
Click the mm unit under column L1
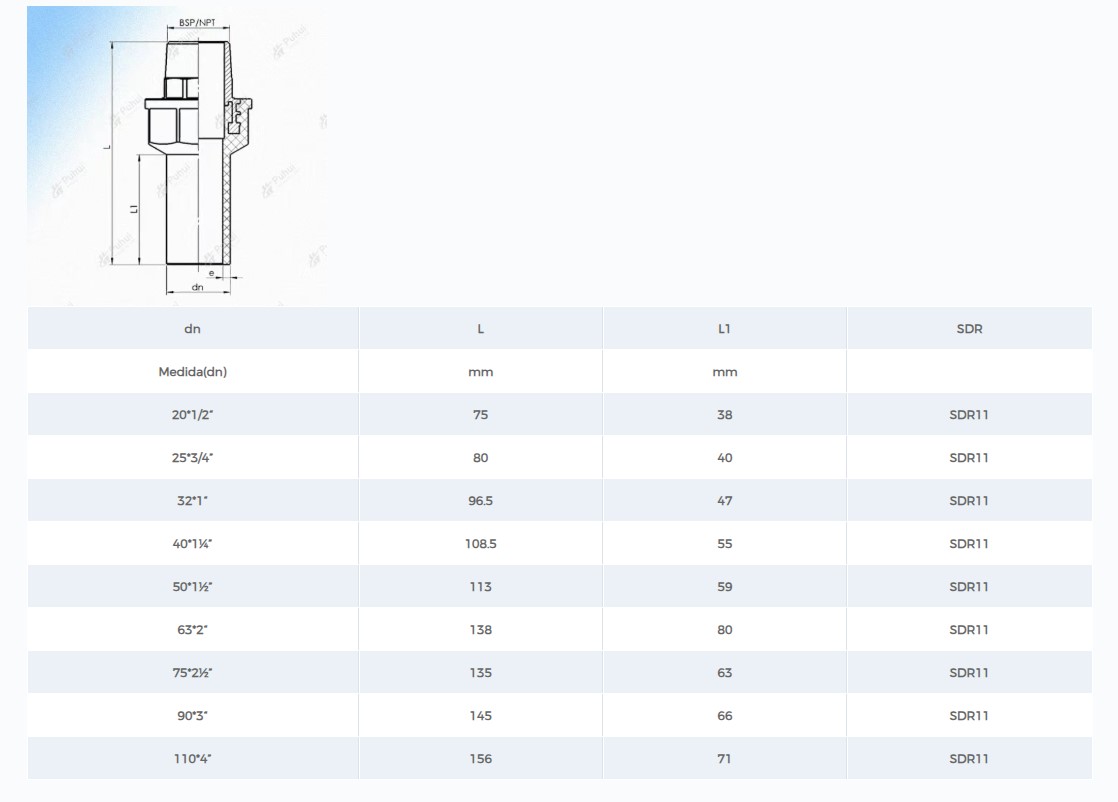pos(724,372)
